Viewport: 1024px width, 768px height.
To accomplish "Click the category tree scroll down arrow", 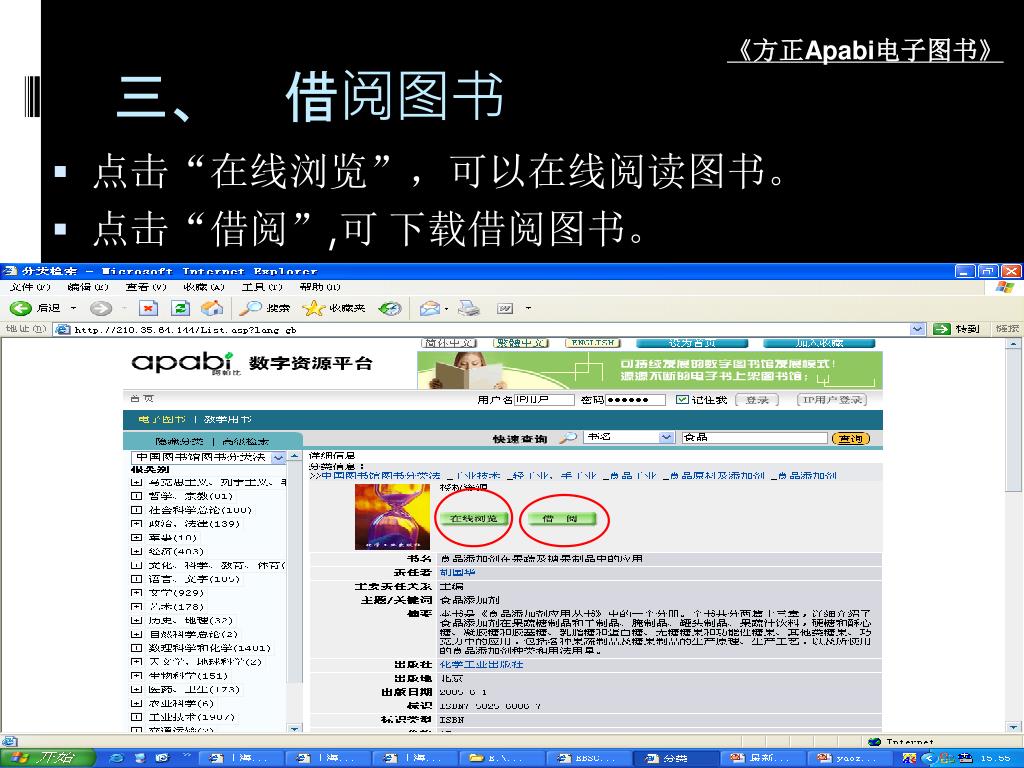I will coord(295,728).
